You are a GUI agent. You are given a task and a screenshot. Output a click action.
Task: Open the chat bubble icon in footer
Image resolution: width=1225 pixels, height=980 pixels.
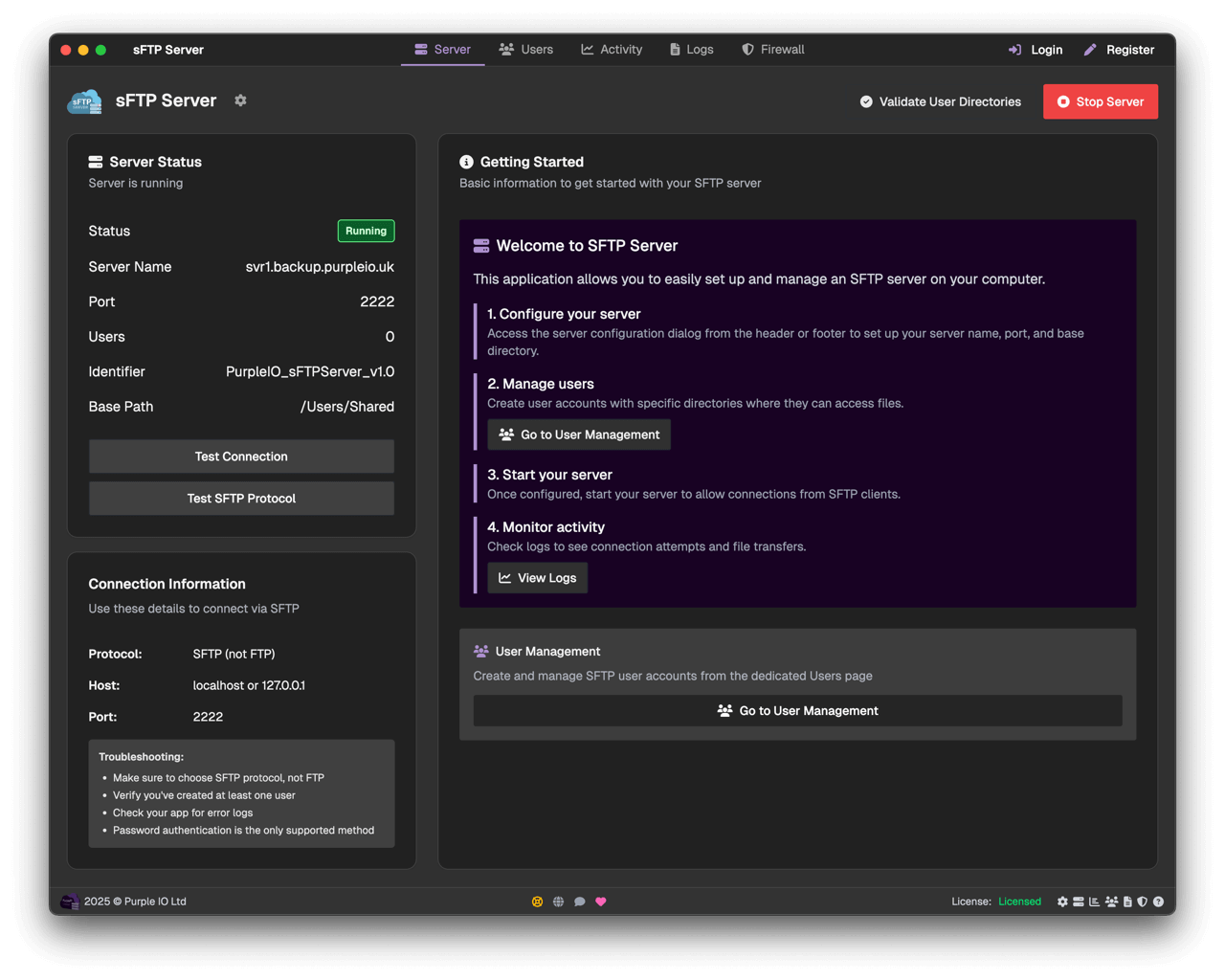(x=580, y=902)
